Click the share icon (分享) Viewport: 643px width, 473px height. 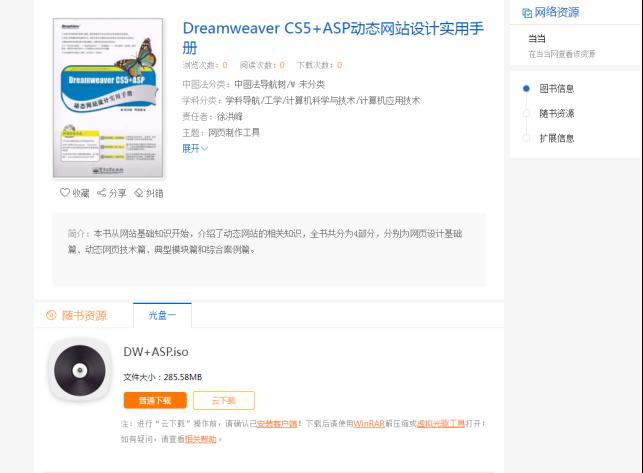[x=102, y=193]
